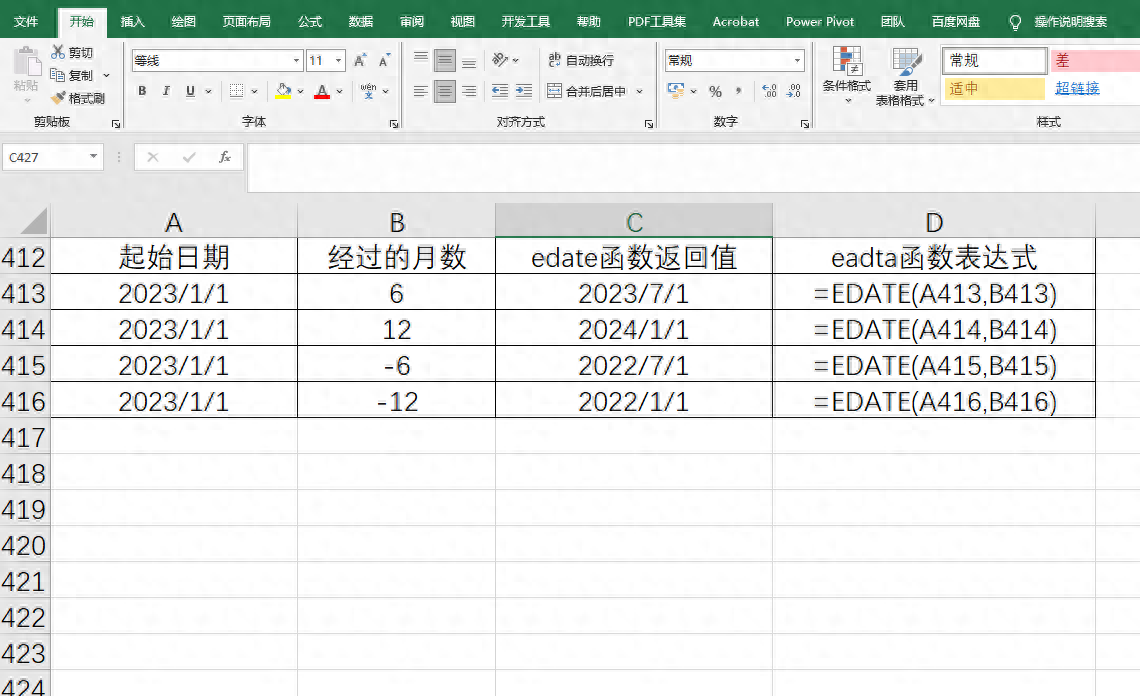Open font color dropdown arrow
This screenshot has width=1140, height=696.
[x=340, y=91]
